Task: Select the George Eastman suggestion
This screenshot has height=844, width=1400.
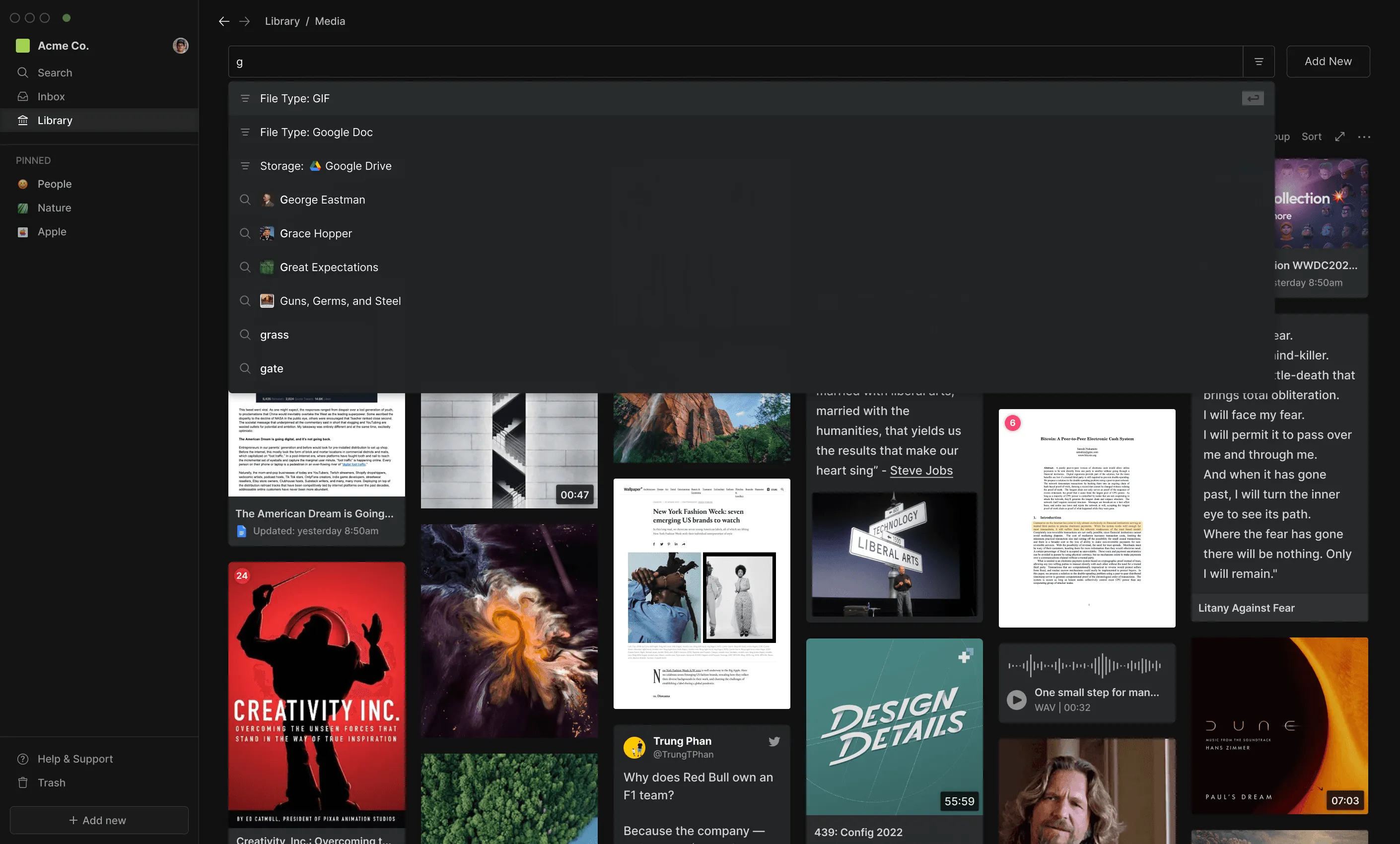Action: pyautogui.click(x=751, y=200)
